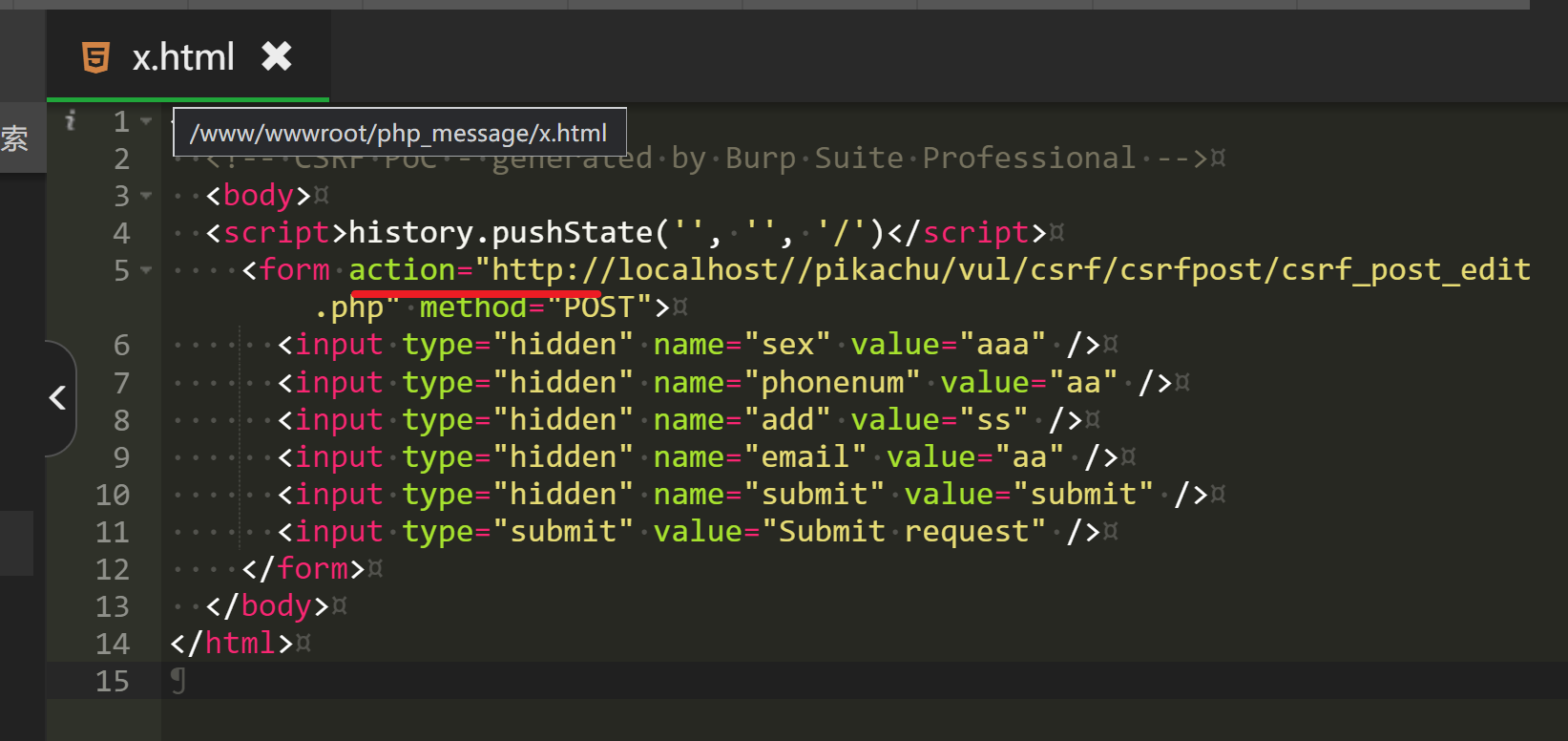This screenshot has width=1568, height=741.
Task: Close the x.html tab
Action: [277, 57]
